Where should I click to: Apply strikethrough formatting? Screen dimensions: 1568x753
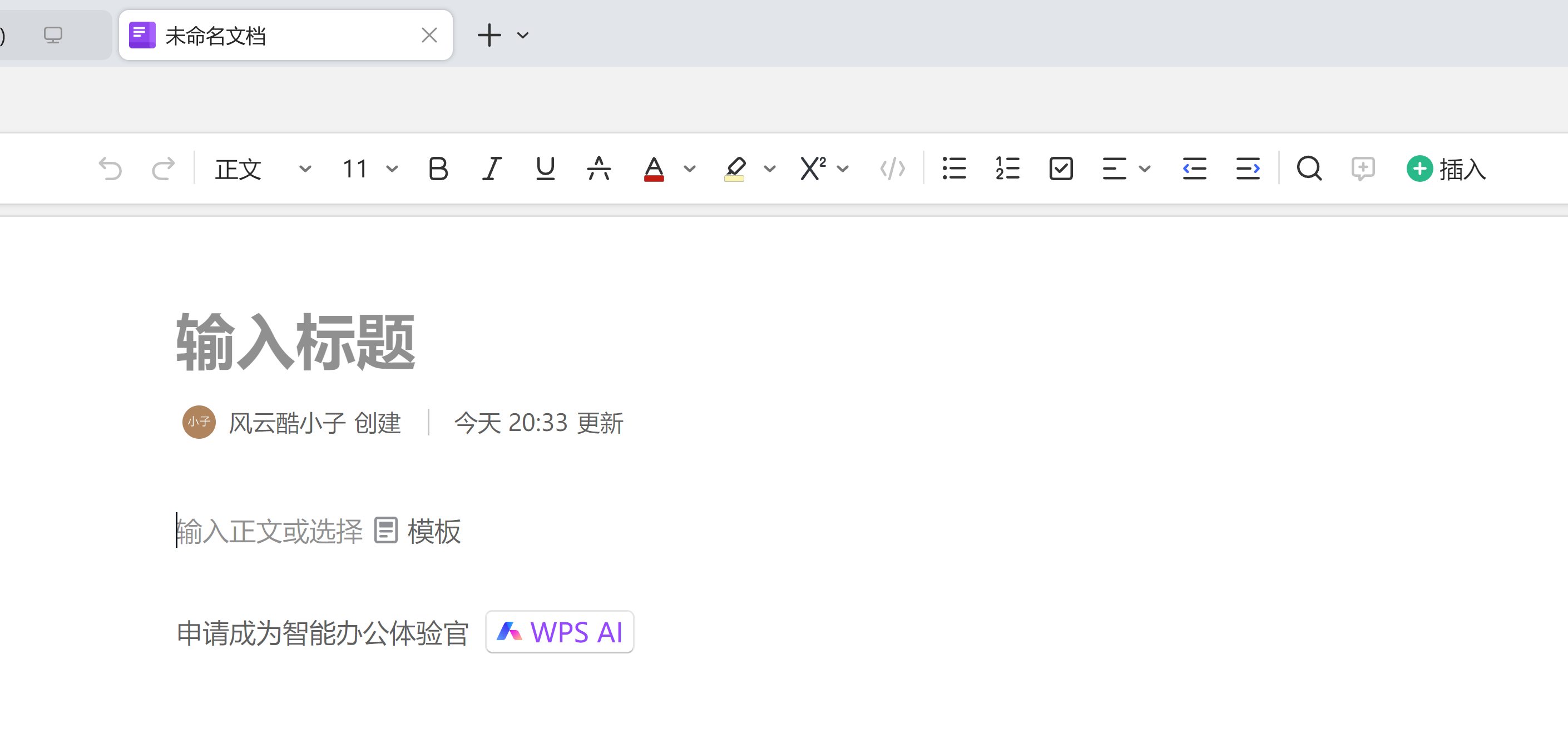(598, 169)
